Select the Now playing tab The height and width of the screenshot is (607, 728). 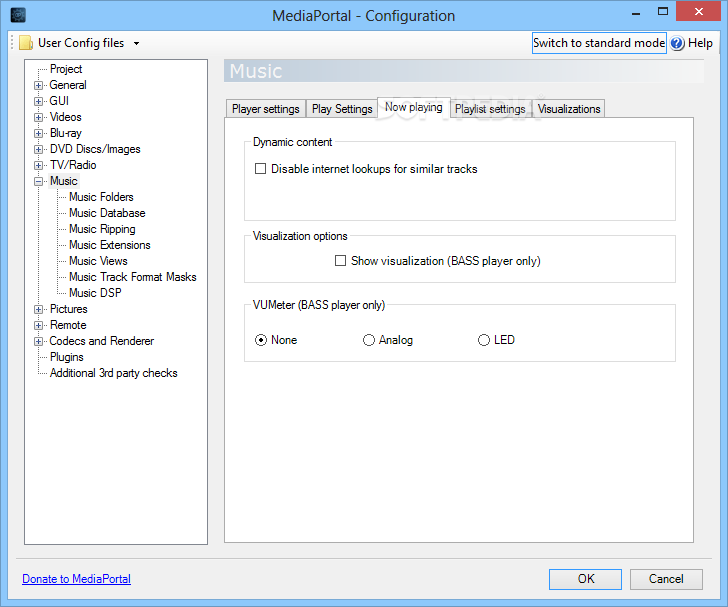[414, 107]
